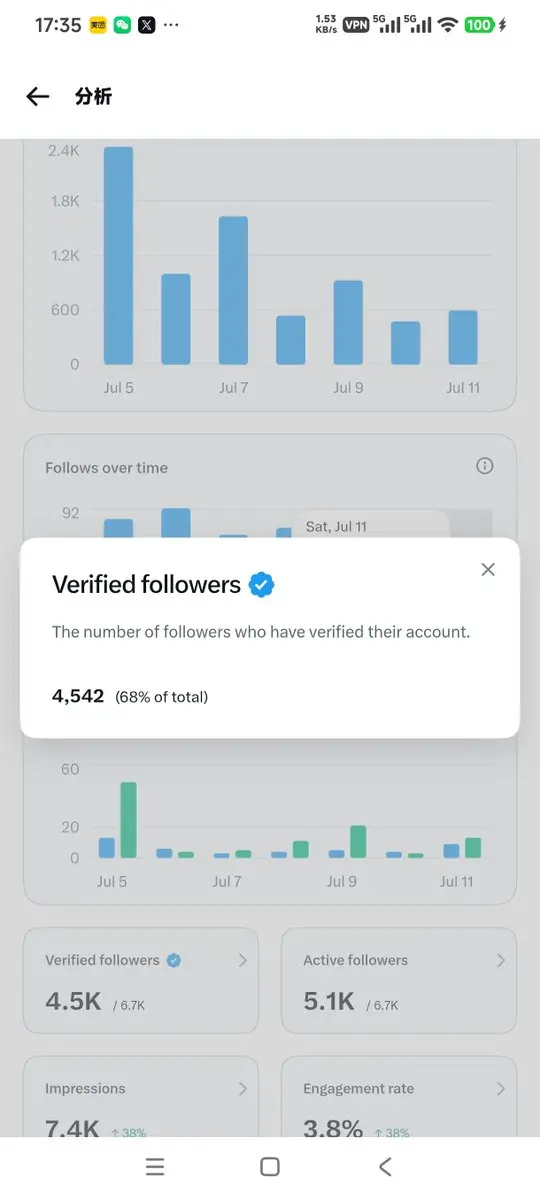The width and height of the screenshot is (540, 1200).
Task: Select the tallest Jul 5 blue bar
Action: [118, 256]
